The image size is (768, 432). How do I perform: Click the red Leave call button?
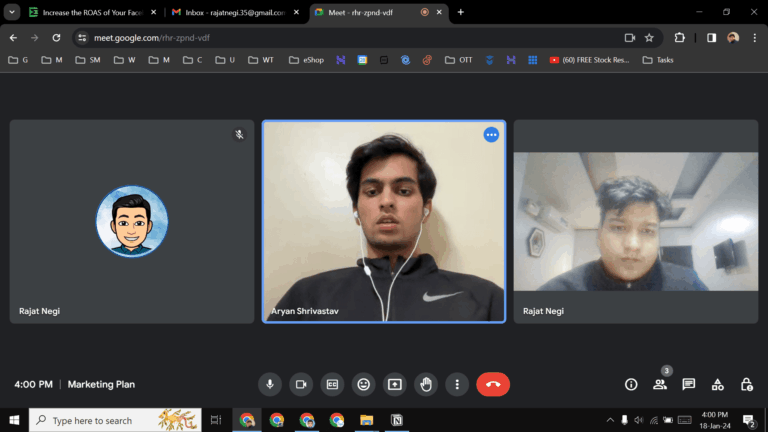[493, 384]
